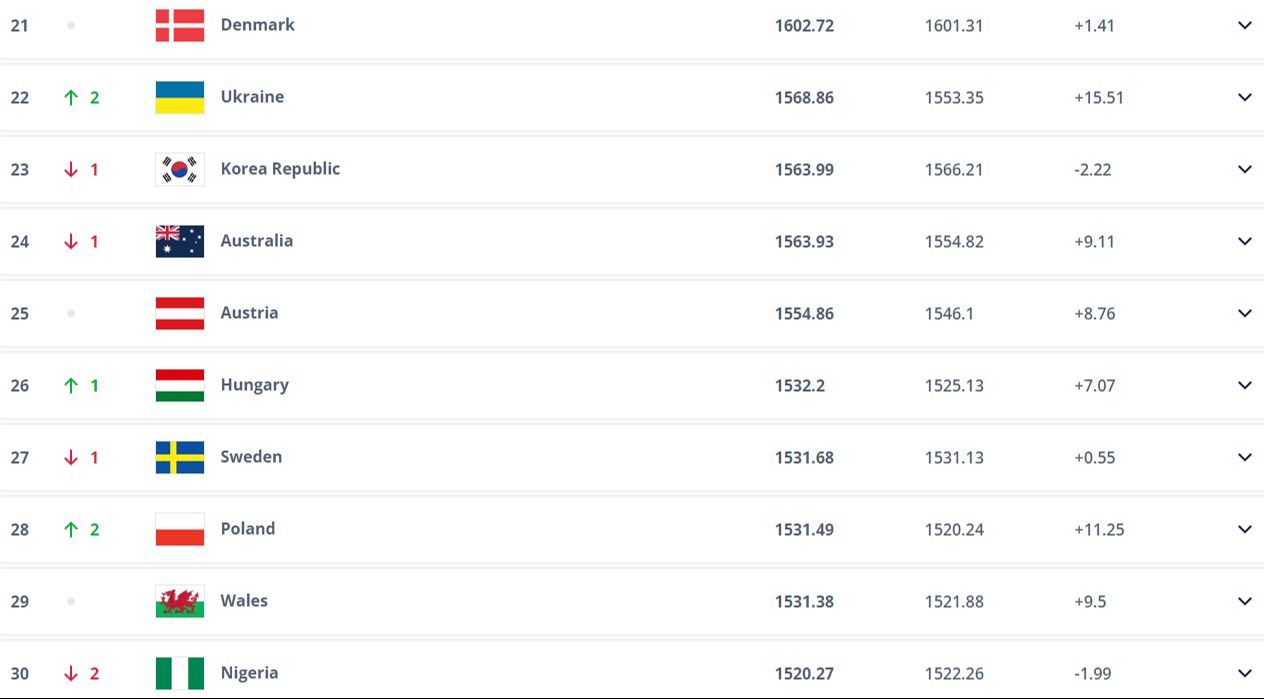Viewport: 1264px width, 699px height.
Task: Click the Wales team name
Action: point(244,601)
